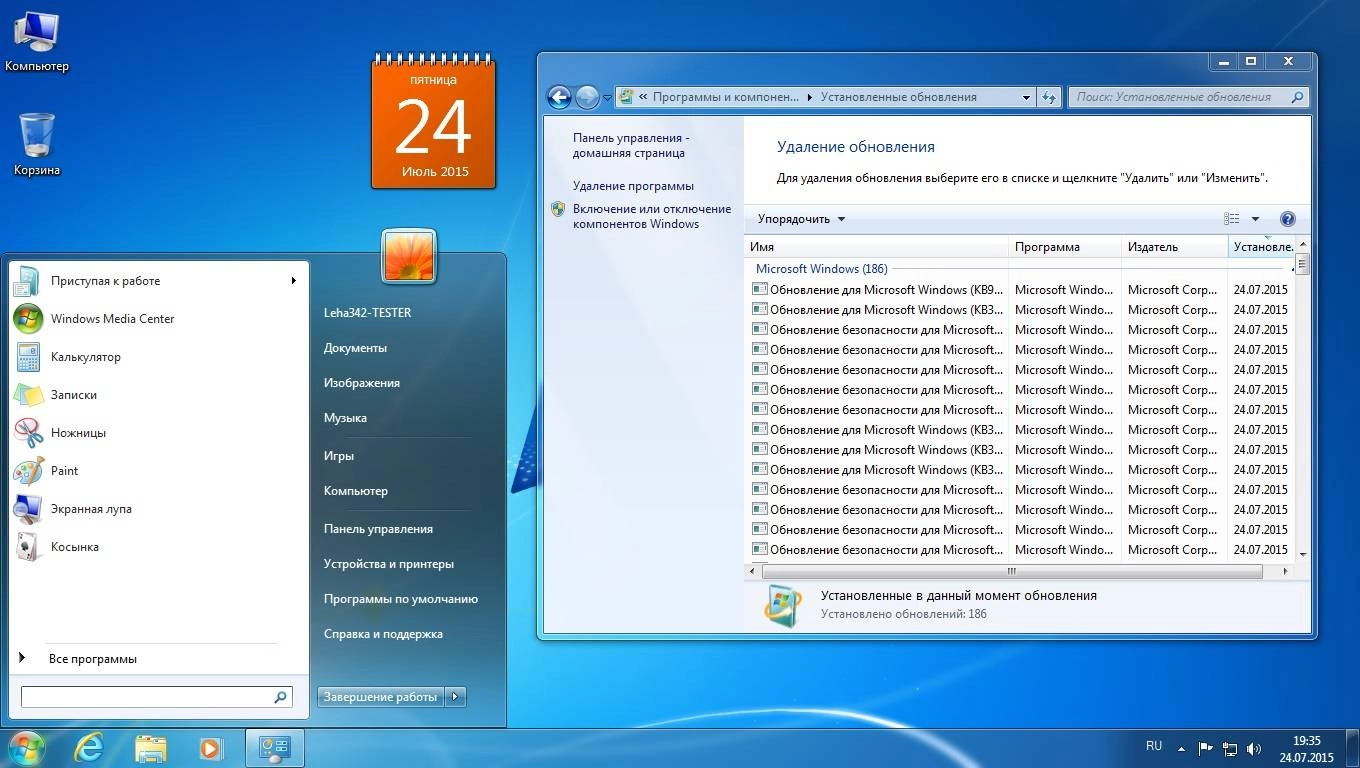The height and width of the screenshot is (768, 1360).
Task: Open recent pages dropdown next to forward arrow
Action: point(607,98)
